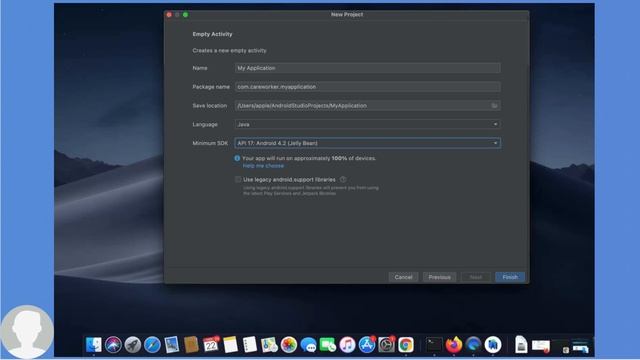This screenshot has height=360, width=640.
Task: Click the Previous button
Action: (x=440, y=277)
